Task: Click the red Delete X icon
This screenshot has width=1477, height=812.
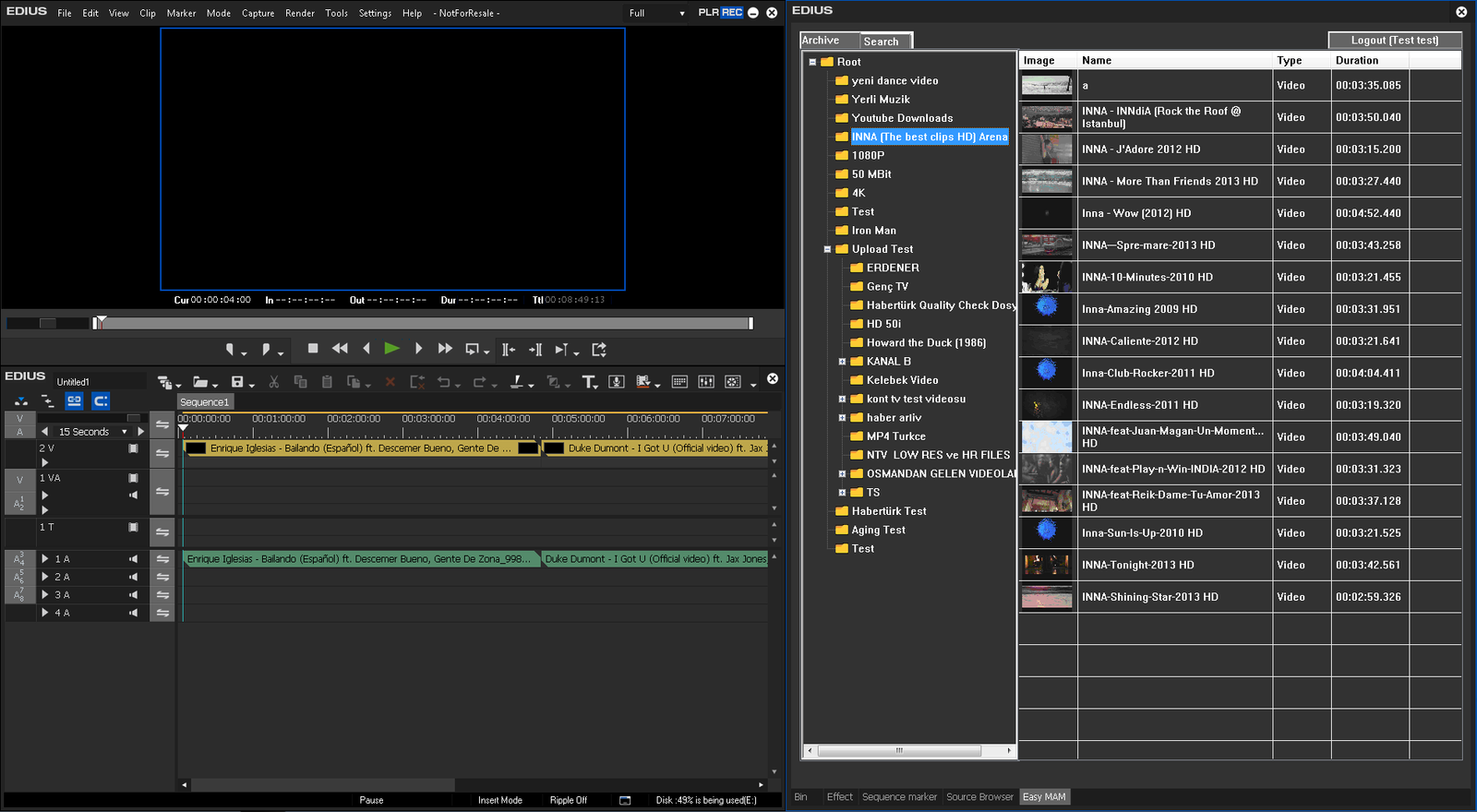Action: (390, 382)
